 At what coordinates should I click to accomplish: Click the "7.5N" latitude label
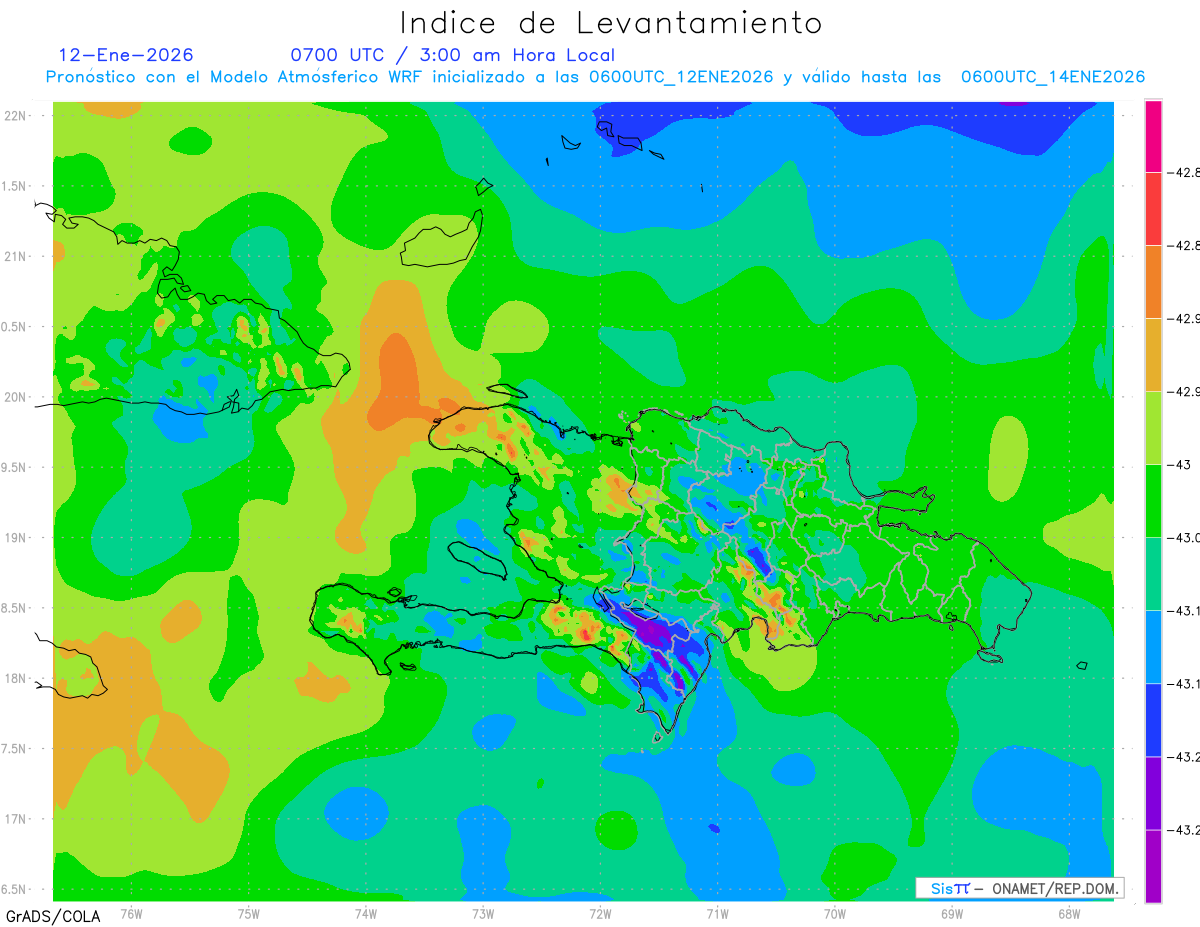pos(15,749)
